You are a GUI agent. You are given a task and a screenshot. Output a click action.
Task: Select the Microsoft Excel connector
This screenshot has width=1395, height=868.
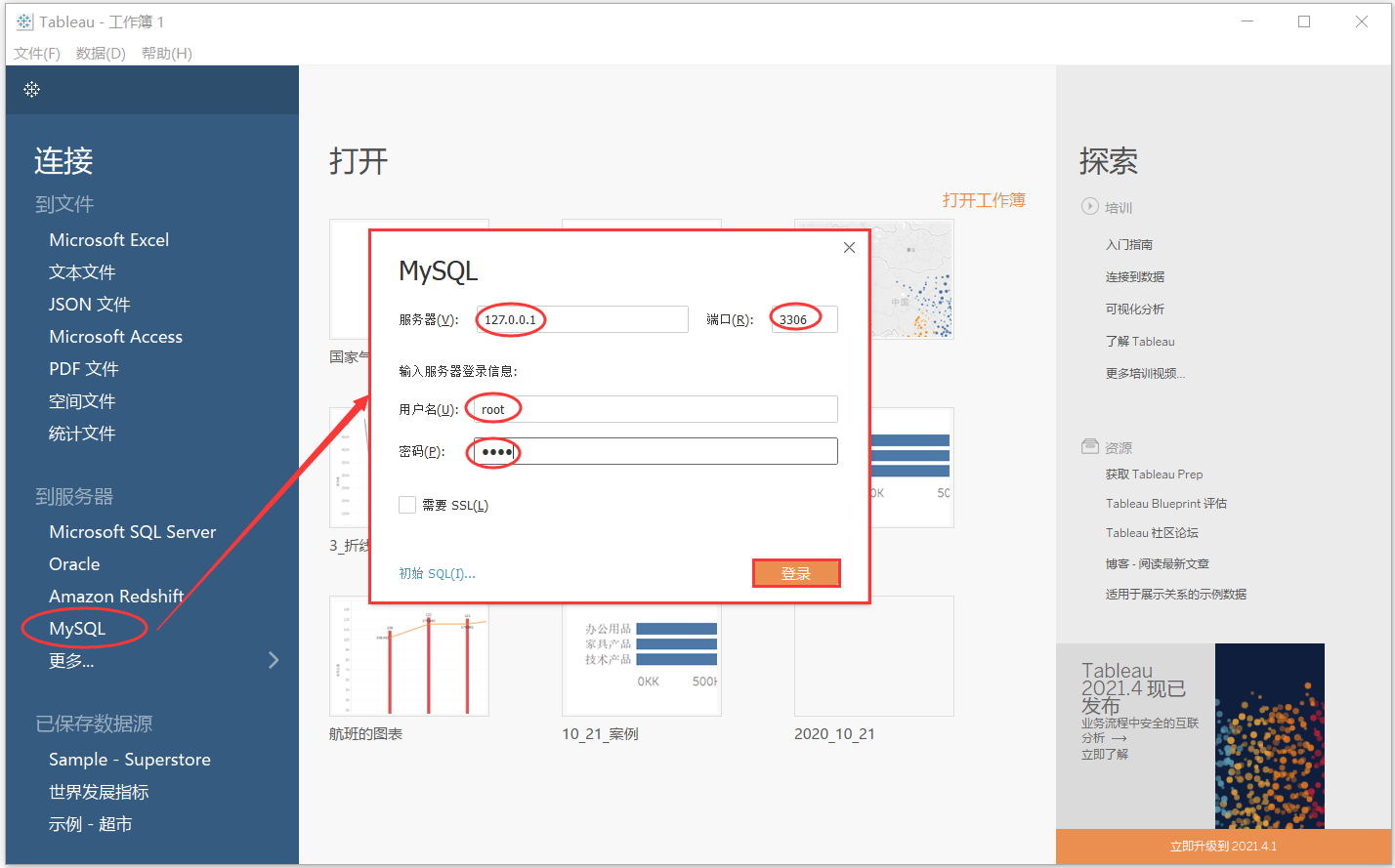tap(108, 239)
